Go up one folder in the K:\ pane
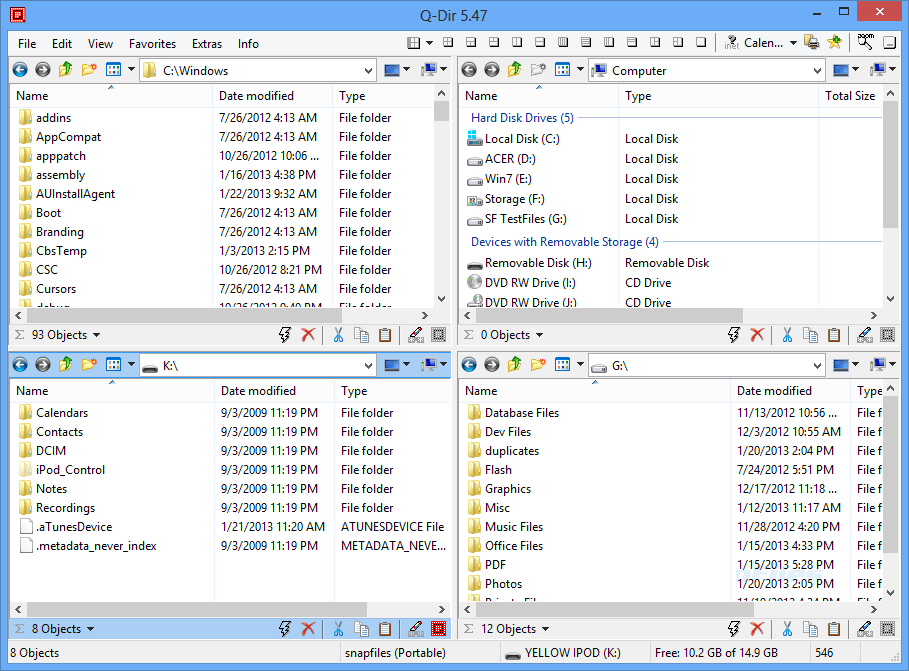This screenshot has height=671, width=909. tap(66, 365)
